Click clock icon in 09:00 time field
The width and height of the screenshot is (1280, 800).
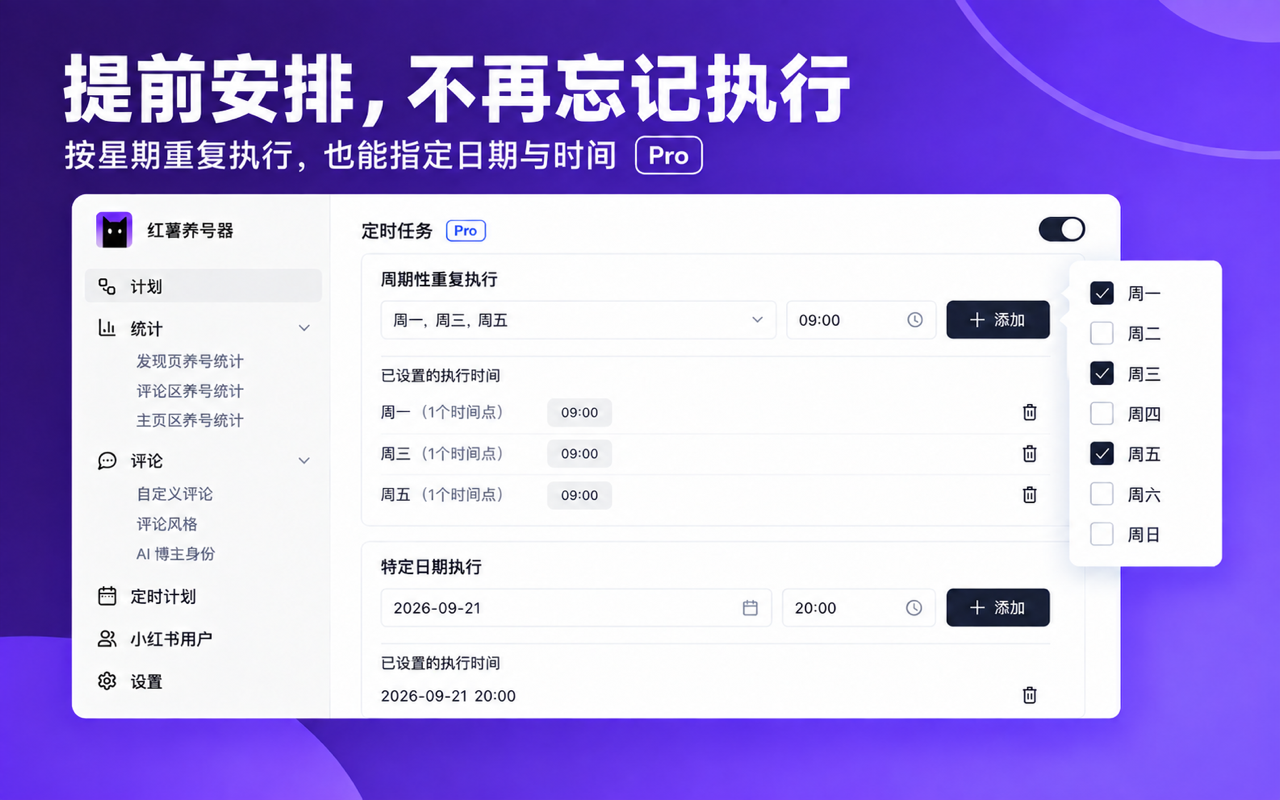pyautogui.click(x=915, y=320)
